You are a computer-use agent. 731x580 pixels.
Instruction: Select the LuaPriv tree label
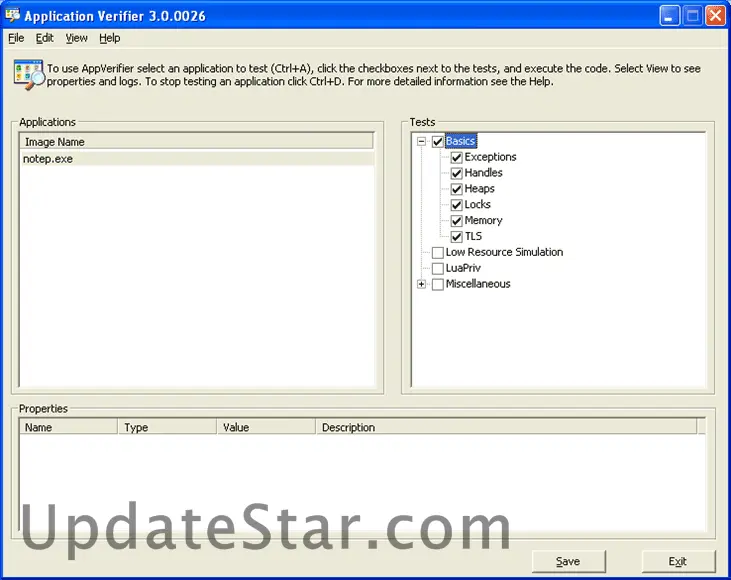[x=463, y=268]
